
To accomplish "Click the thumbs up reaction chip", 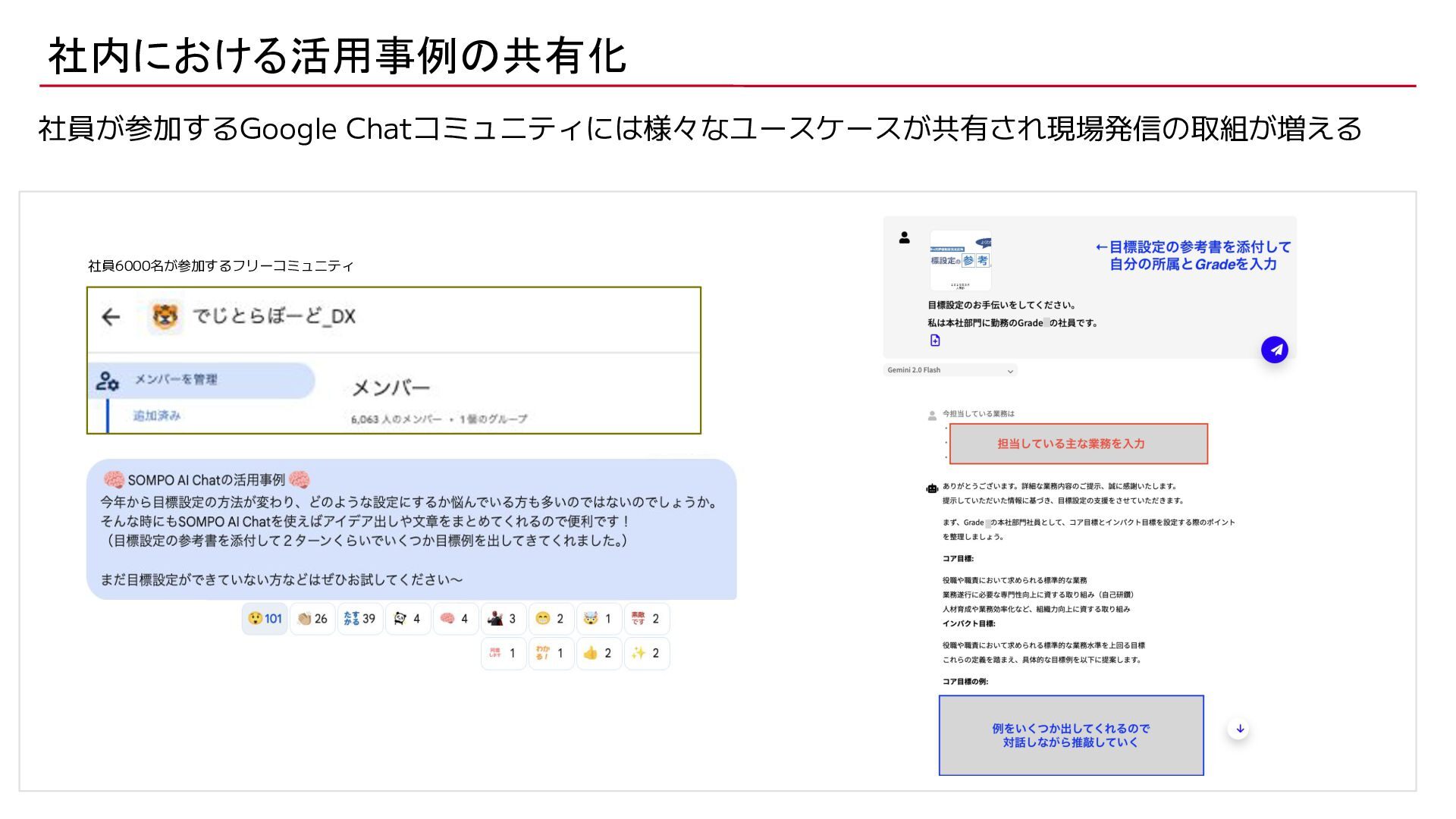I will tap(598, 653).
